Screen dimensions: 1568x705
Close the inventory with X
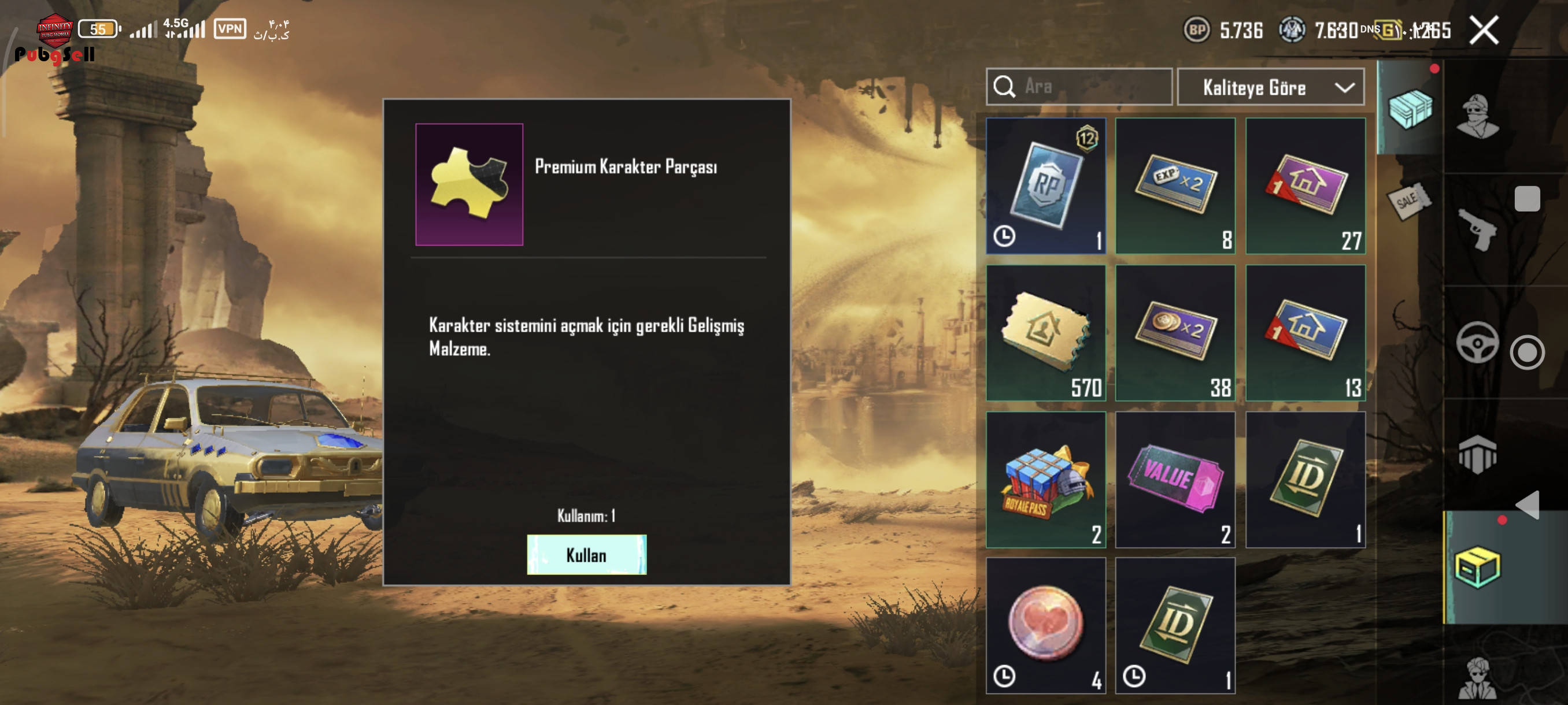[x=1484, y=30]
